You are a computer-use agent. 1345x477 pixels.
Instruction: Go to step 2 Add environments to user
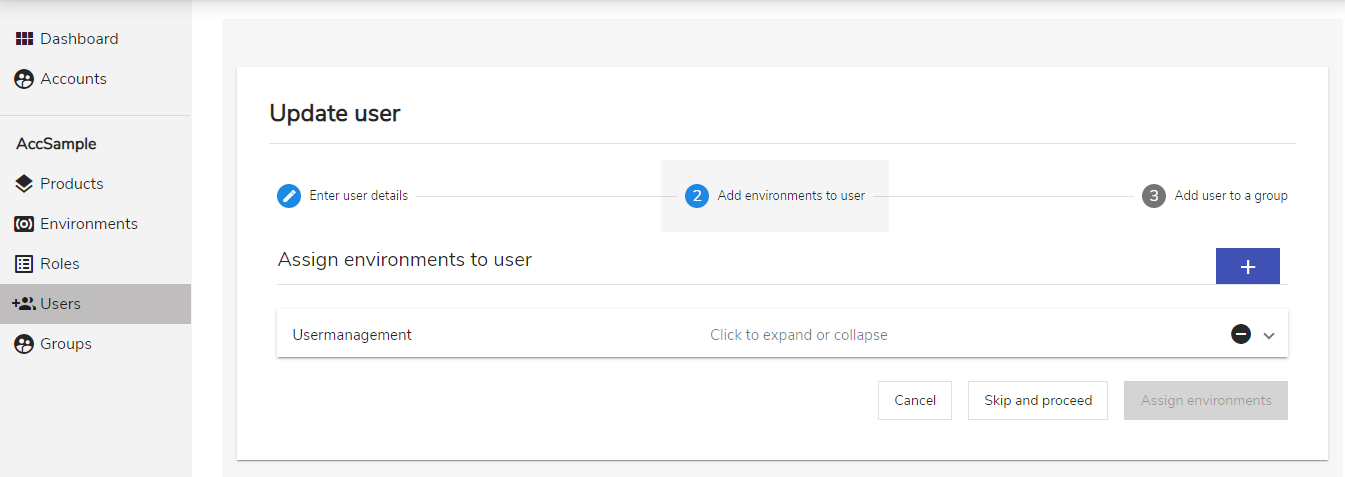pyautogui.click(x=775, y=196)
